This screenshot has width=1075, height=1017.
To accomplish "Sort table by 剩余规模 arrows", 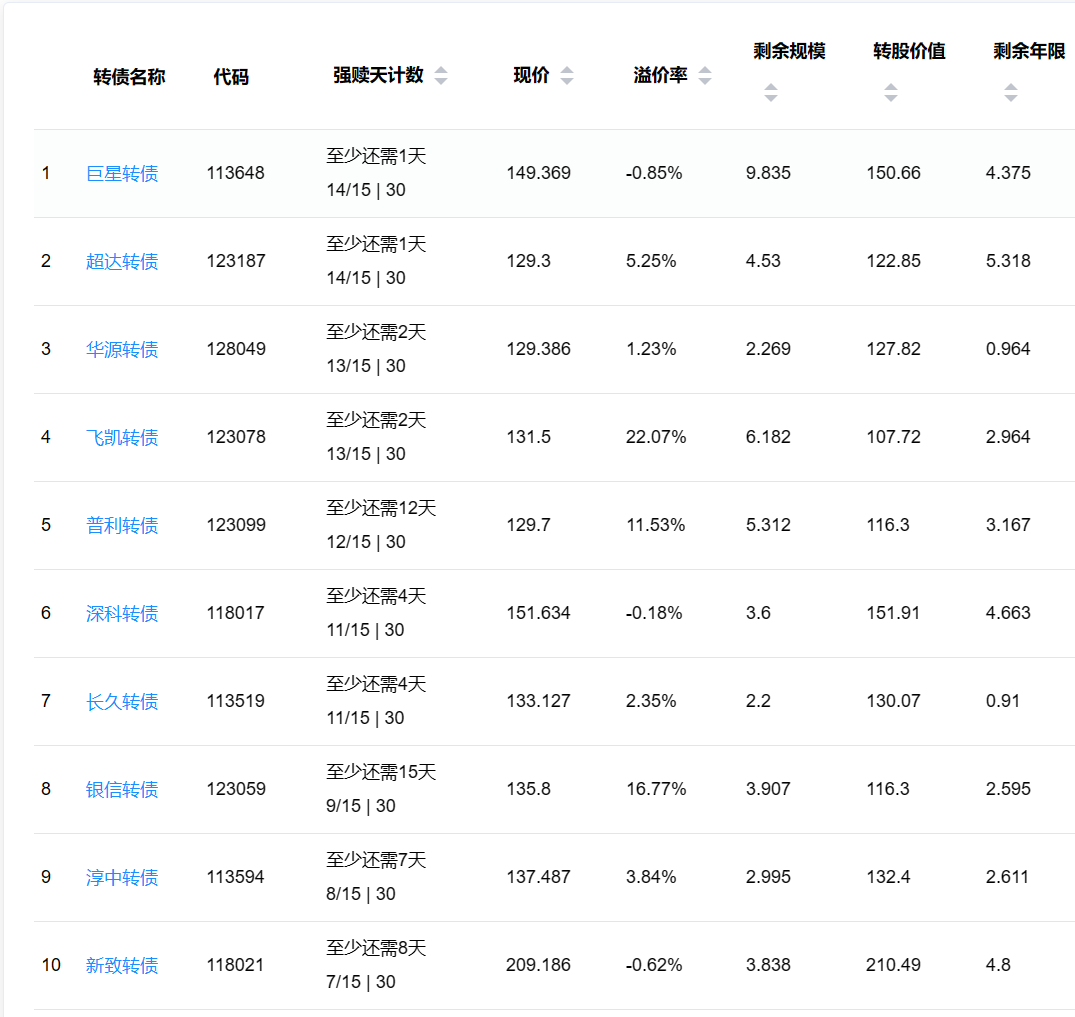I will (x=770, y=93).
